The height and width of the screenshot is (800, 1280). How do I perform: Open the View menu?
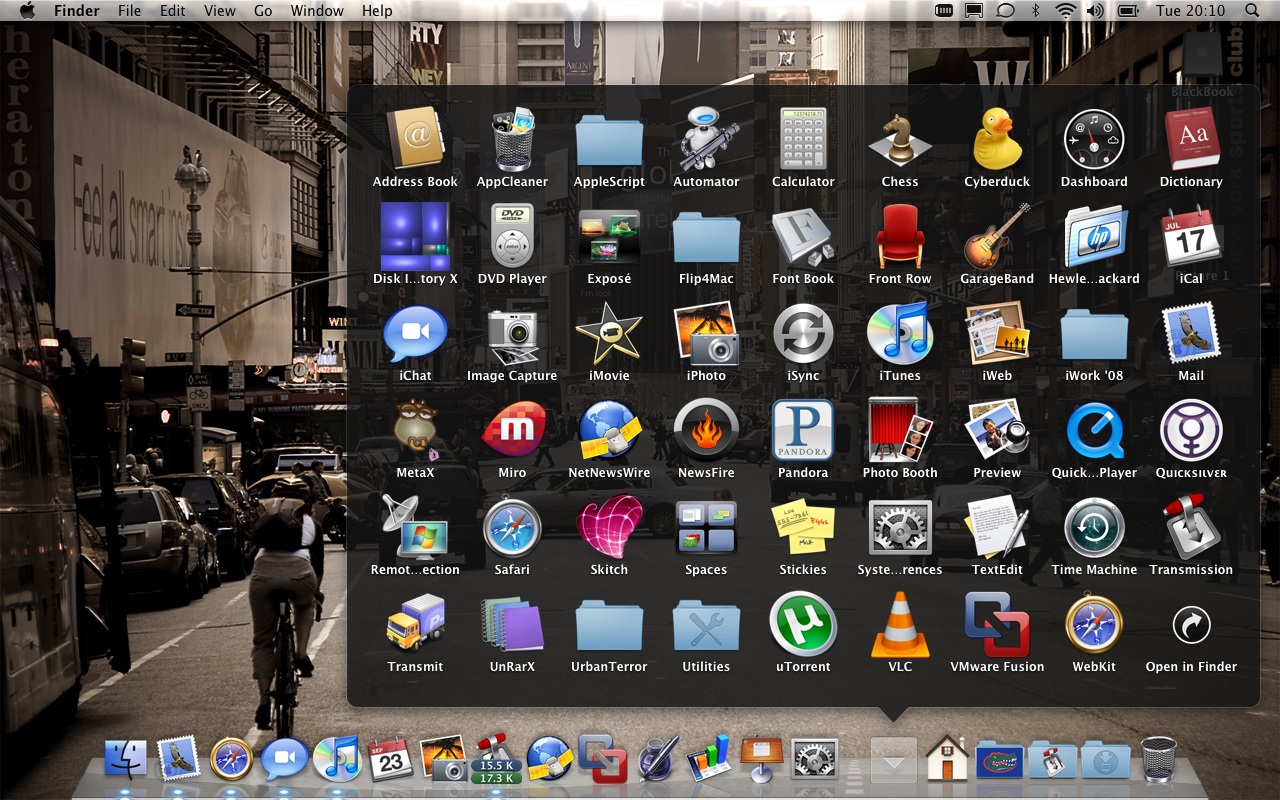pos(220,11)
